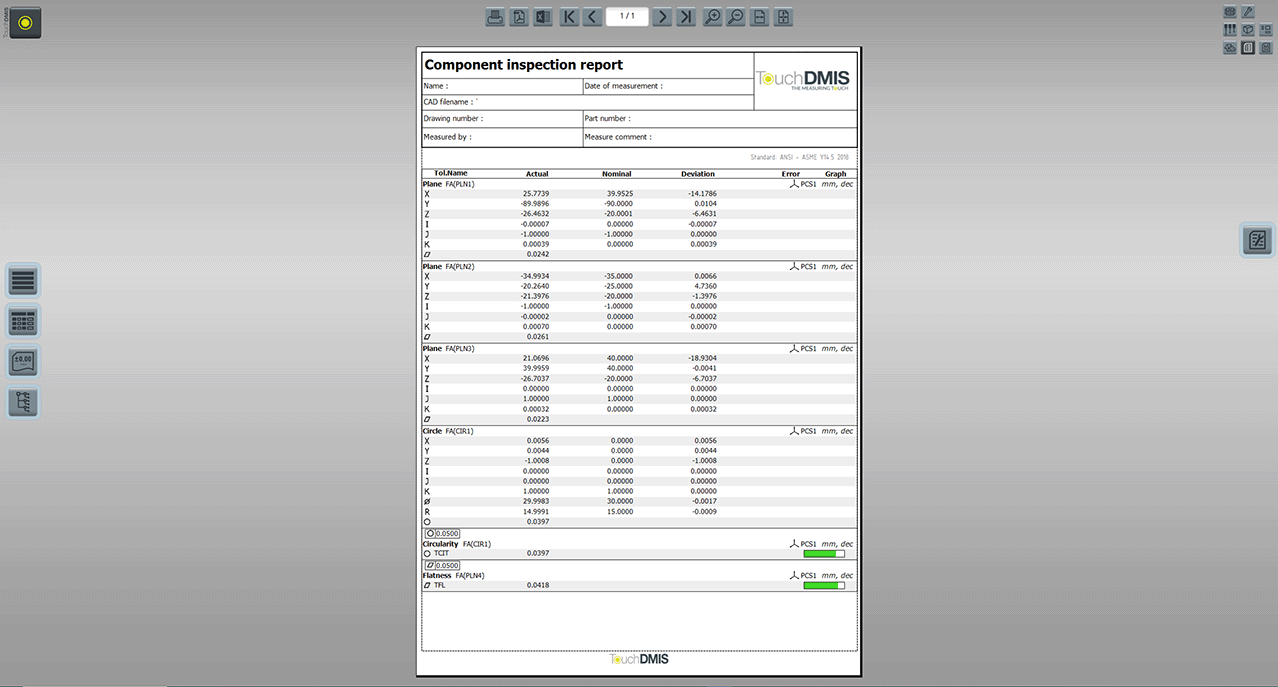This screenshot has width=1278, height=687.
Task: Go to the previous report page
Action: click(592, 17)
